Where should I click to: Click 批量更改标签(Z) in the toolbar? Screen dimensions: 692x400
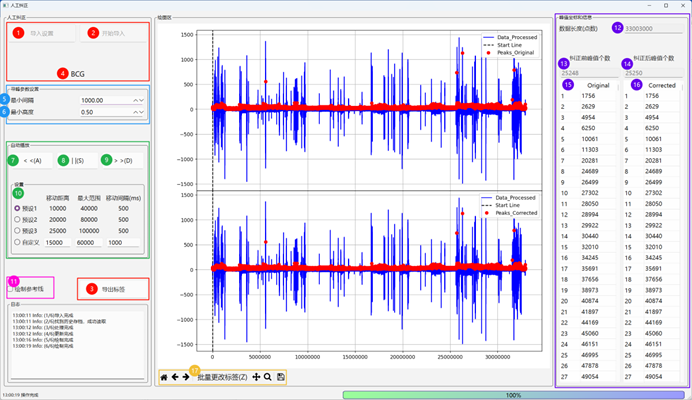click(221, 377)
